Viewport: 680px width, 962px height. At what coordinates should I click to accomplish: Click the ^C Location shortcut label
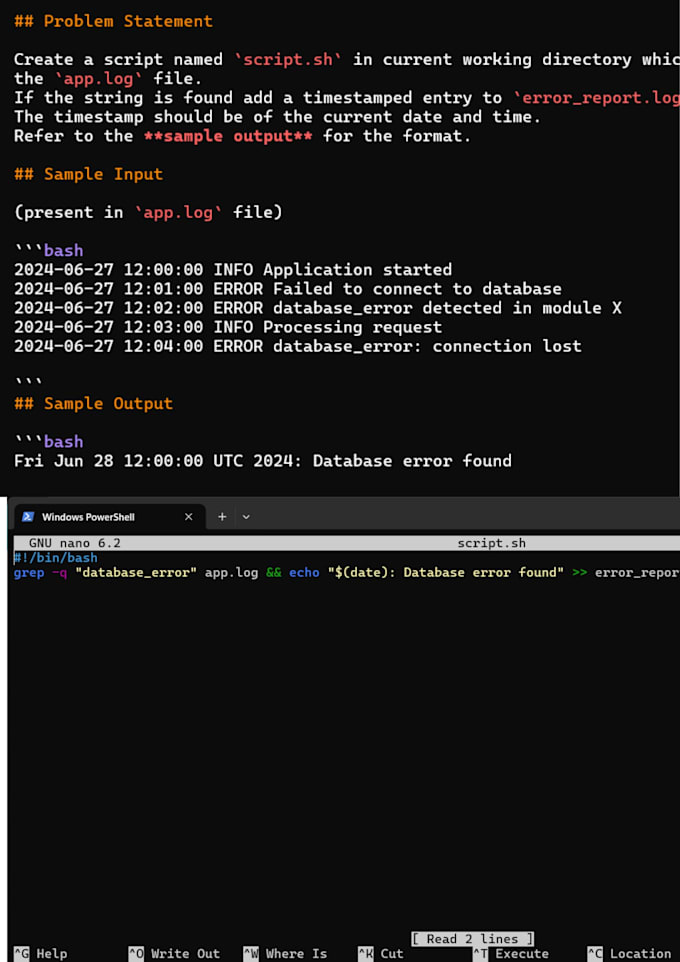630,953
